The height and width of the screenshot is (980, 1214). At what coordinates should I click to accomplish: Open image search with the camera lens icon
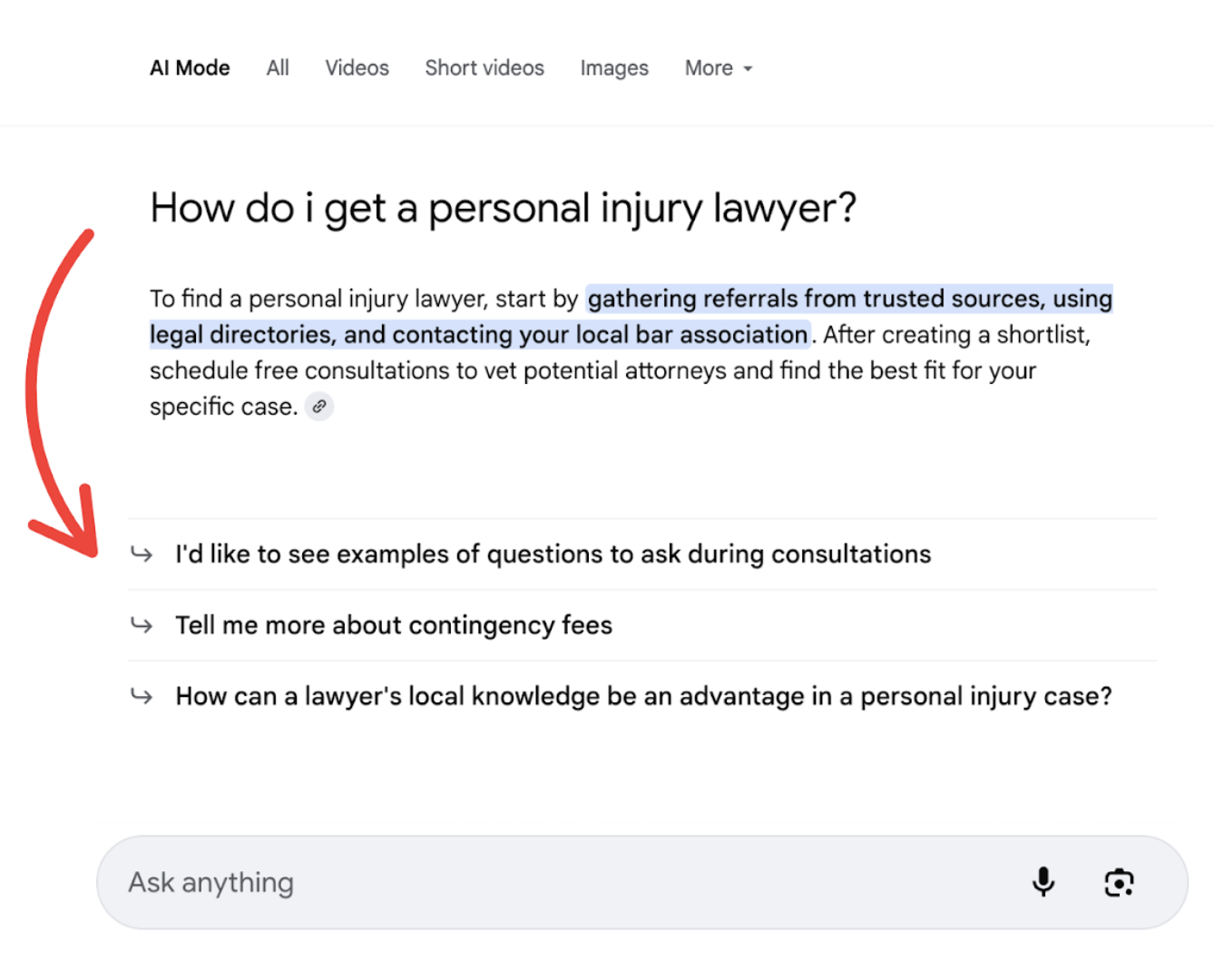(x=1119, y=882)
